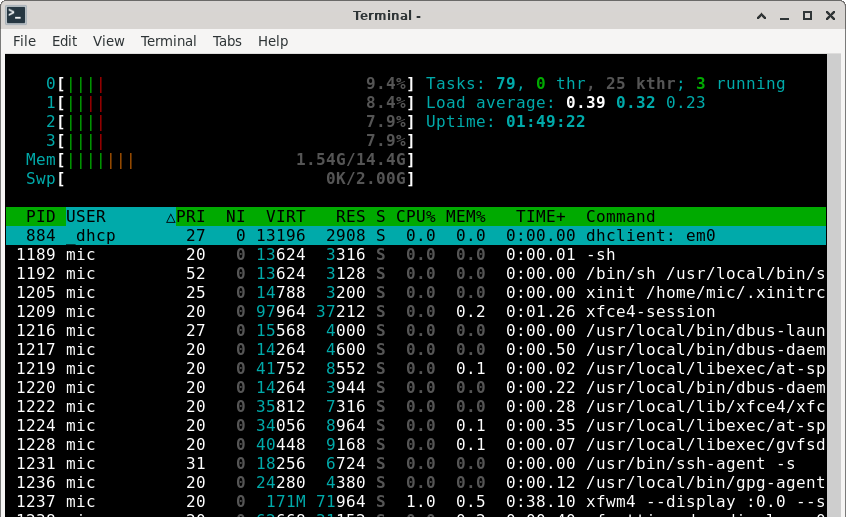Select the xfwm4 --display process row
Screen dimensions: 866x517
400,502
